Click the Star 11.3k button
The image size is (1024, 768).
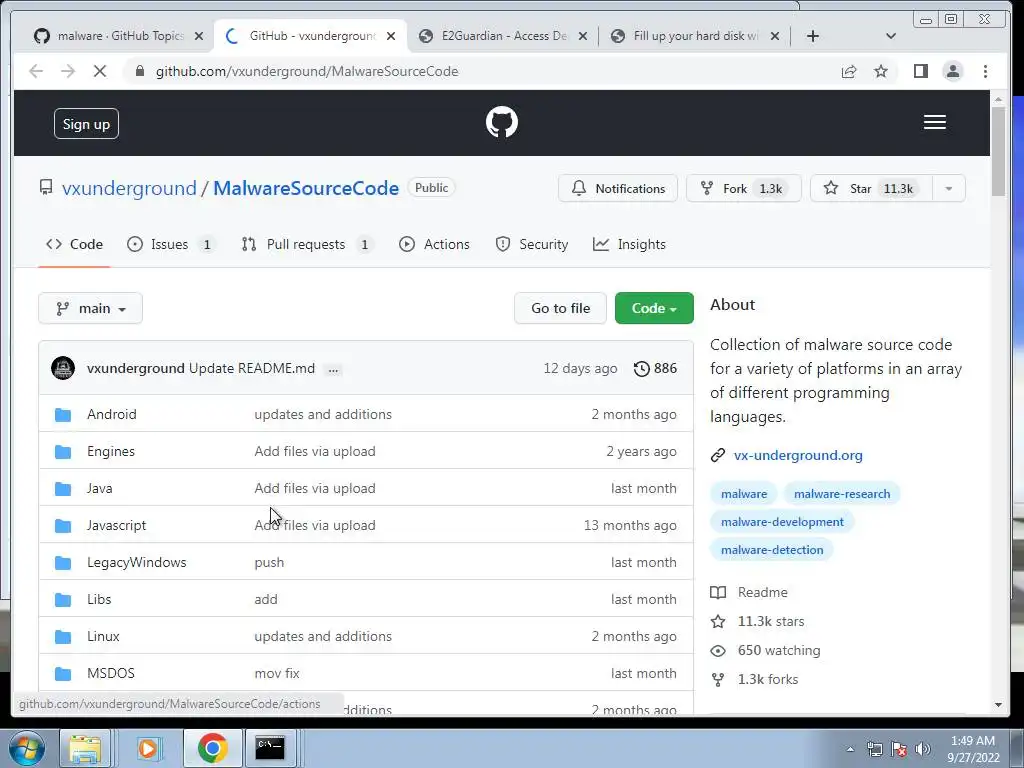[x=871, y=189]
